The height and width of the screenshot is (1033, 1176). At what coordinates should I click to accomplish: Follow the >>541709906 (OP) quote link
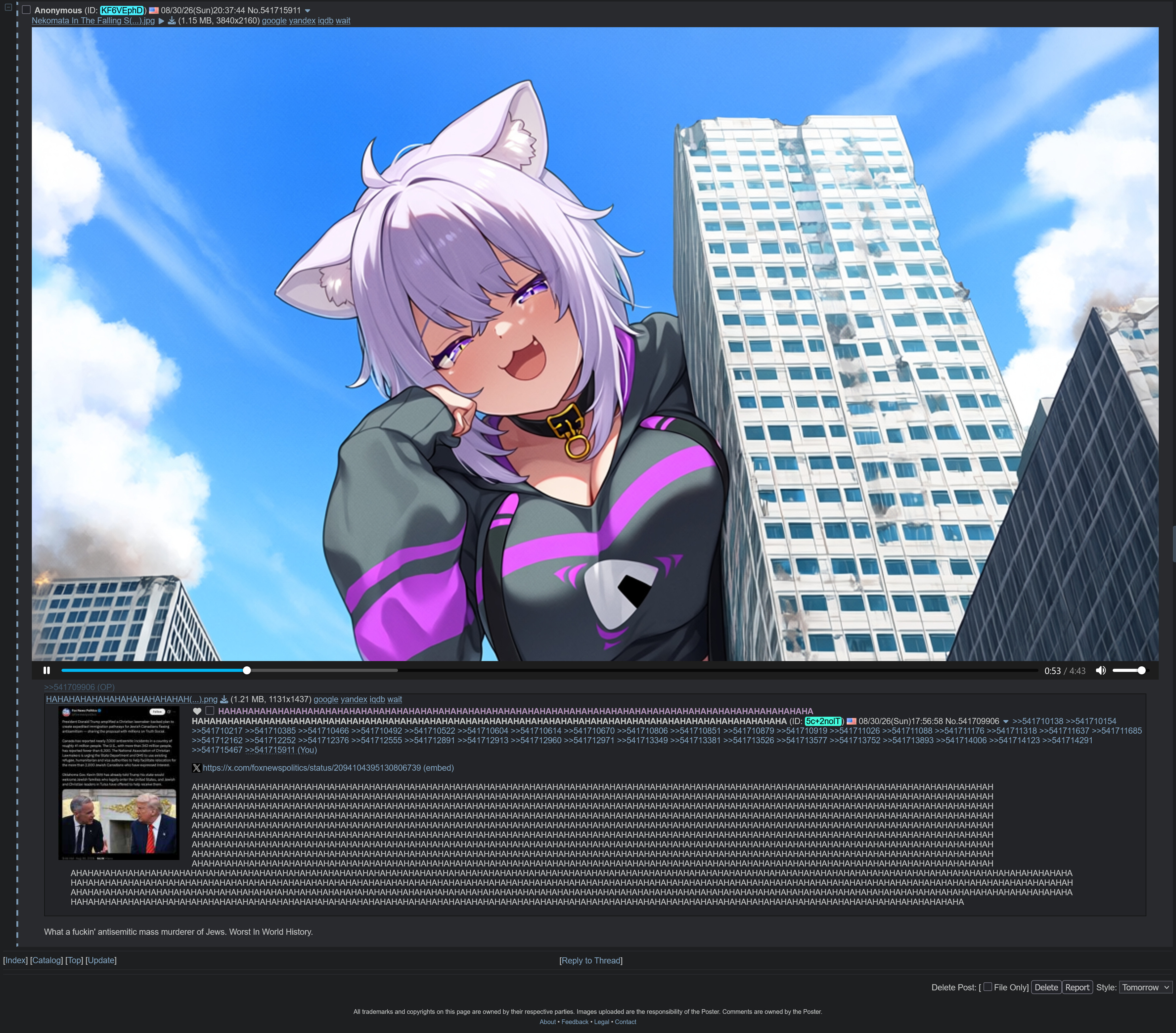click(79, 687)
